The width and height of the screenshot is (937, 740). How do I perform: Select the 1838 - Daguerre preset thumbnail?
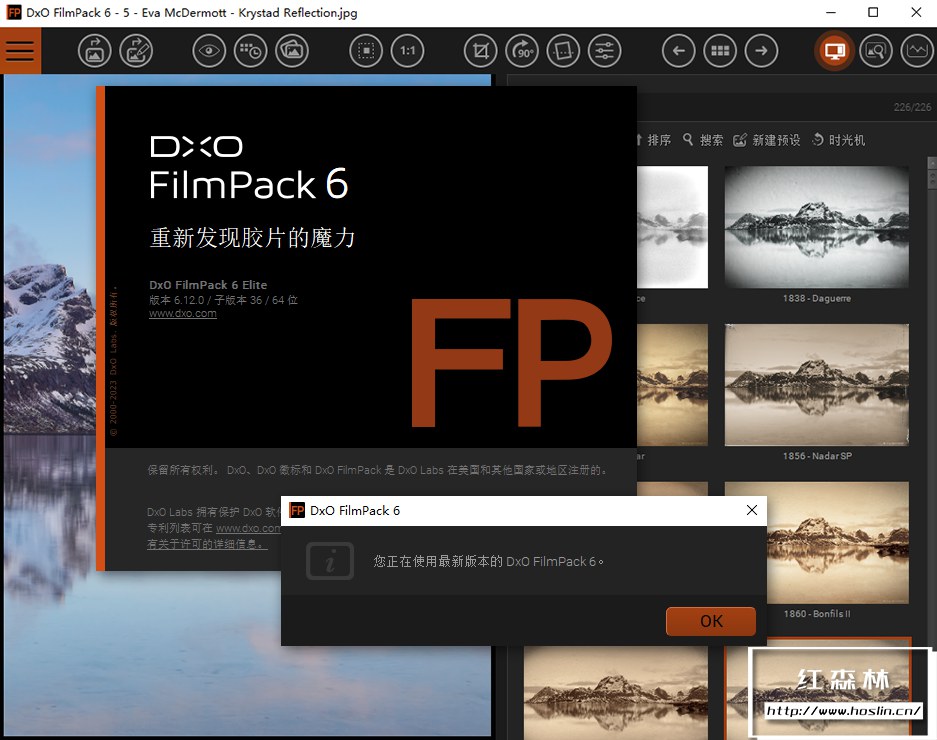(x=817, y=227)
